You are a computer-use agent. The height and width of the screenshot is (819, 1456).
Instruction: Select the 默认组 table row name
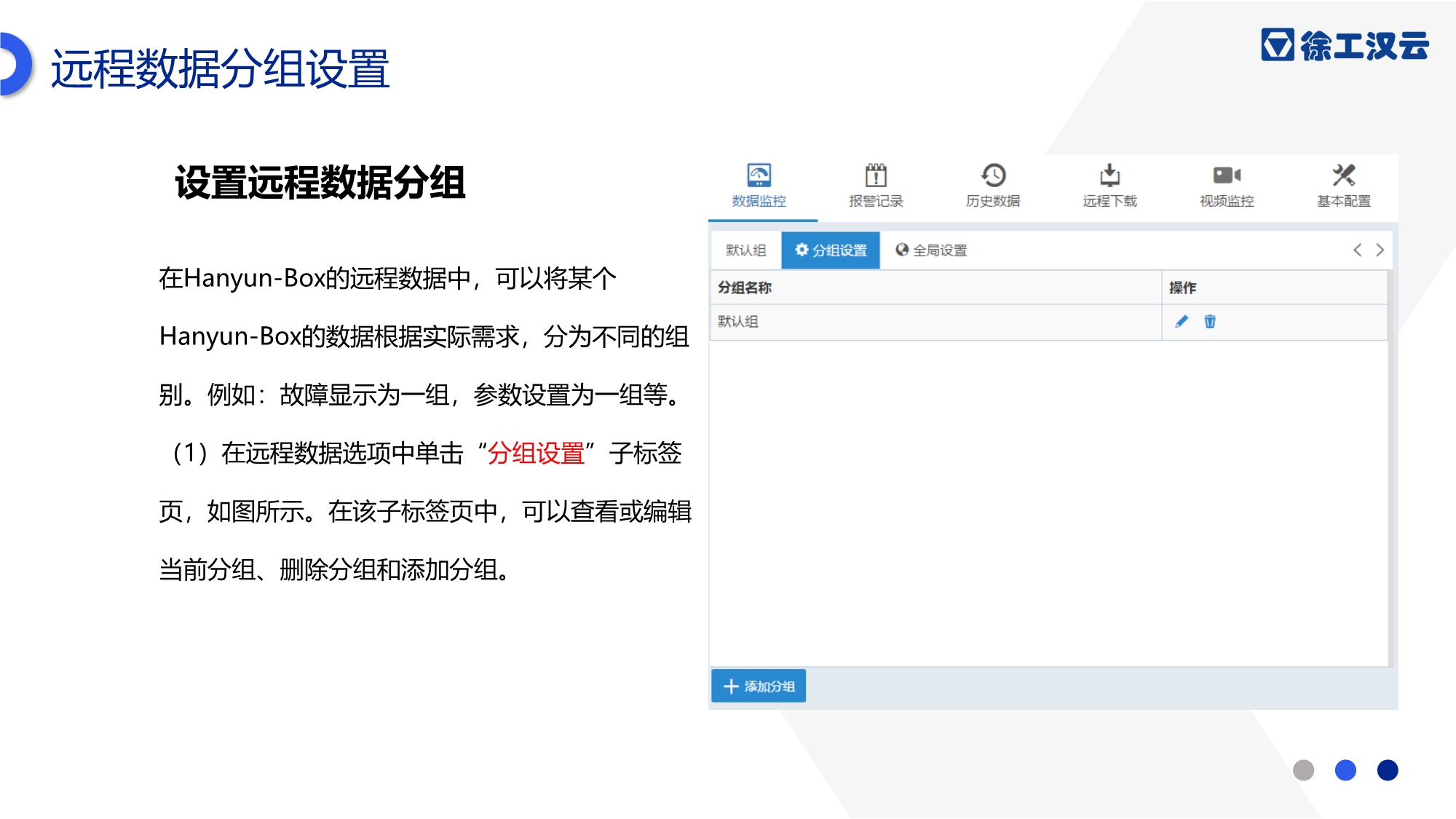tap(738, 322)
